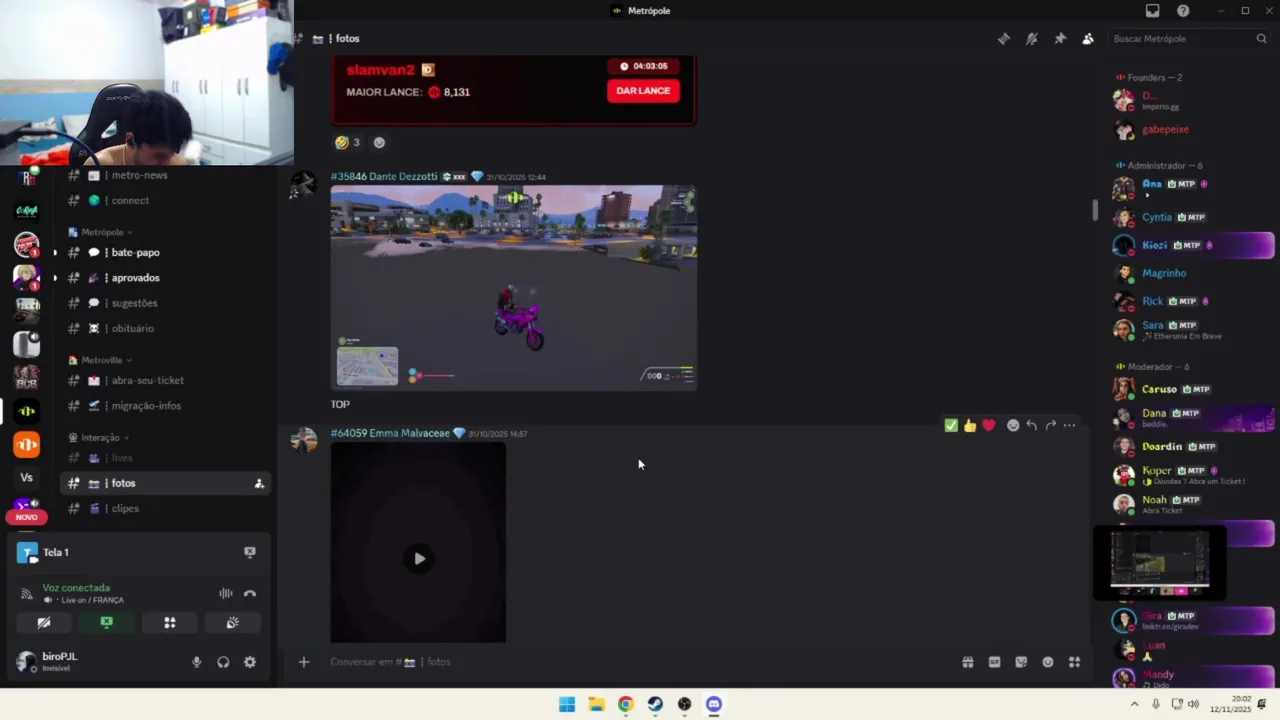Toggle noise suppression waveform icon
The height and width of the screenshot is (720, 1280).
pos(225,593)
